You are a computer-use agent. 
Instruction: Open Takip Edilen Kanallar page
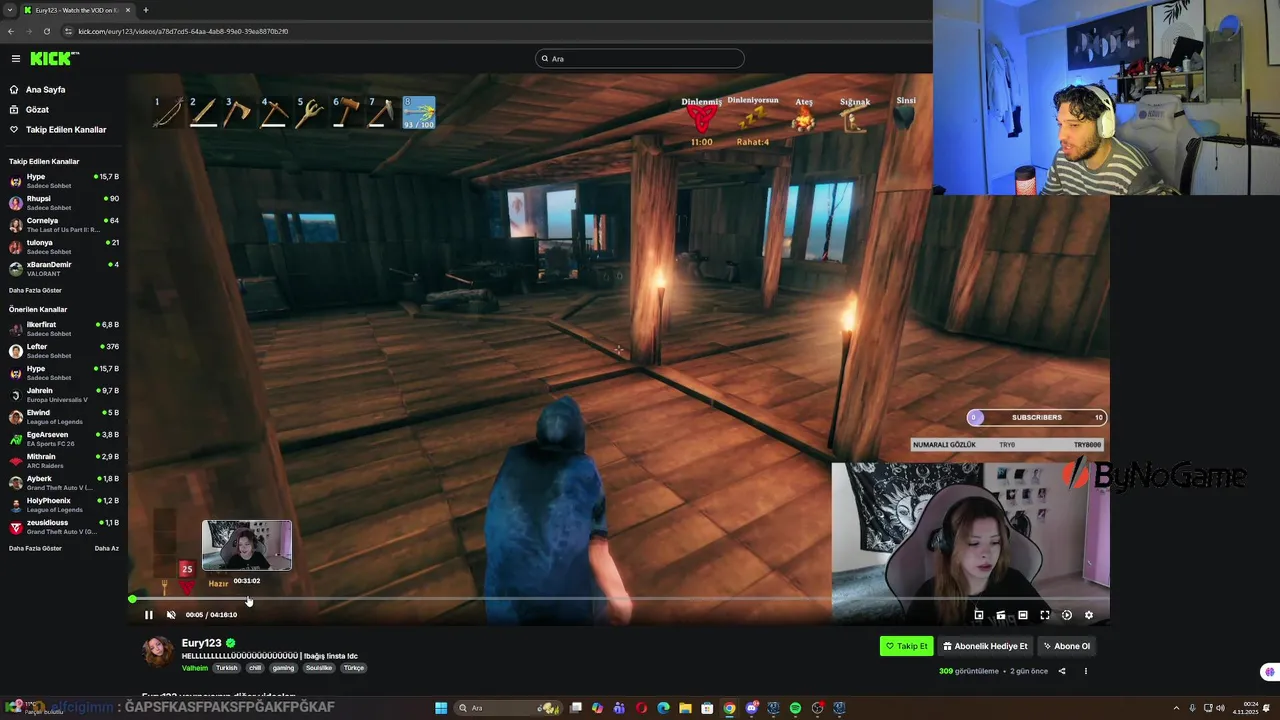point(66,130)
